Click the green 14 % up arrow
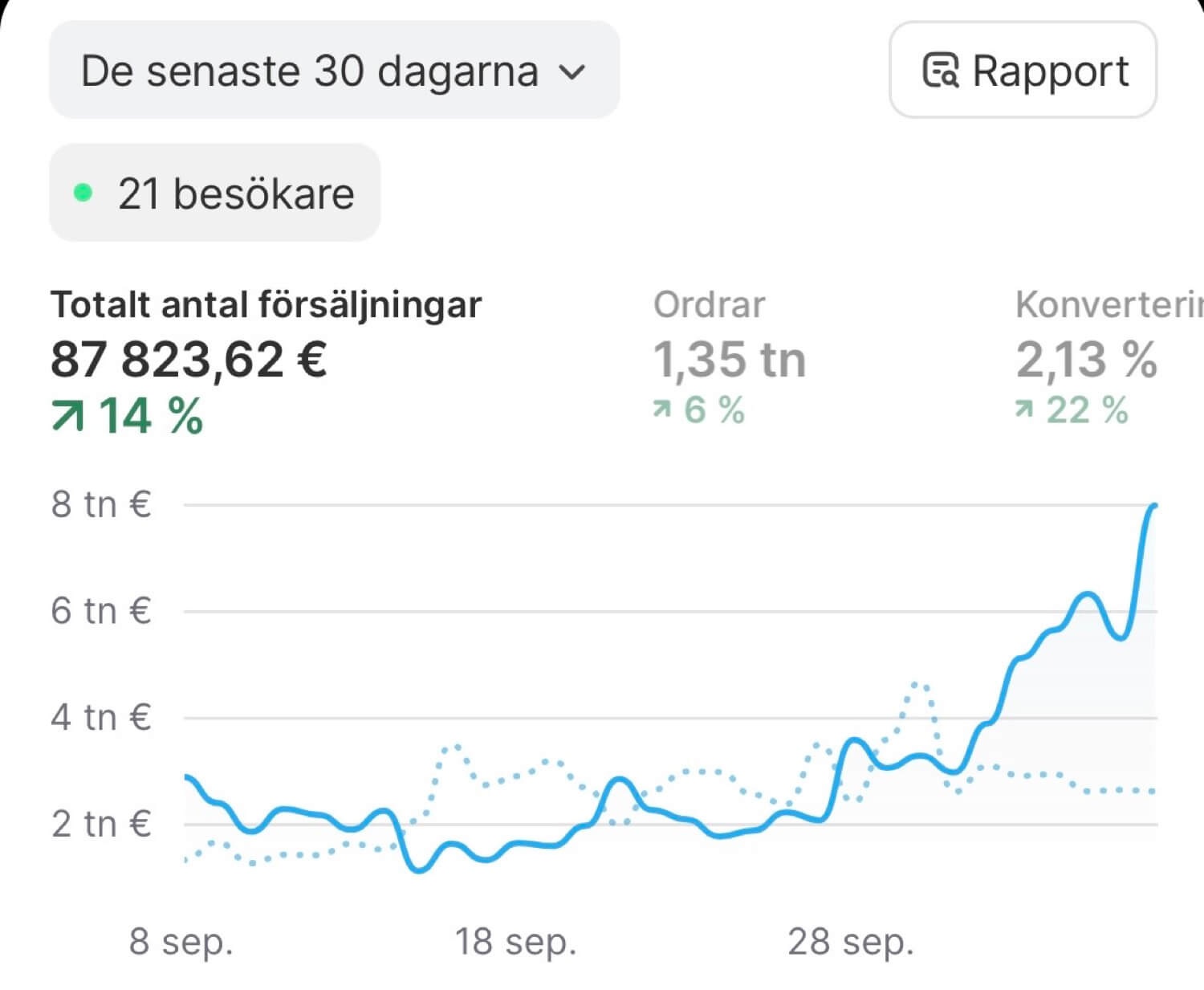The image size is (1204, 990). (67, 417)
